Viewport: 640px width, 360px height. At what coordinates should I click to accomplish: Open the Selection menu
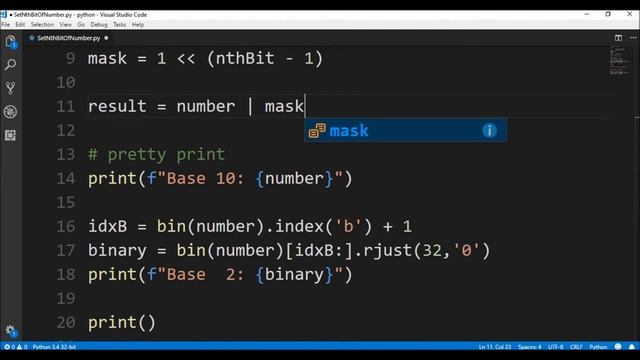tap(42, 24)
